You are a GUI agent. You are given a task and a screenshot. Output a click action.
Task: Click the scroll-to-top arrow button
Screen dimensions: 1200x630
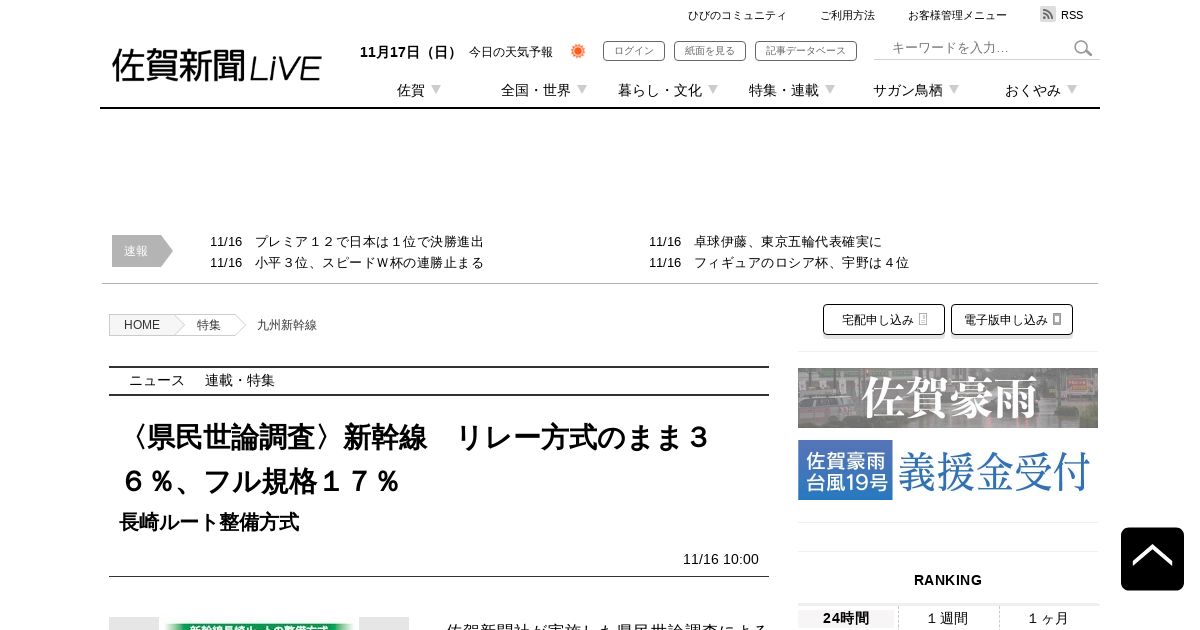coord(1152,559)
